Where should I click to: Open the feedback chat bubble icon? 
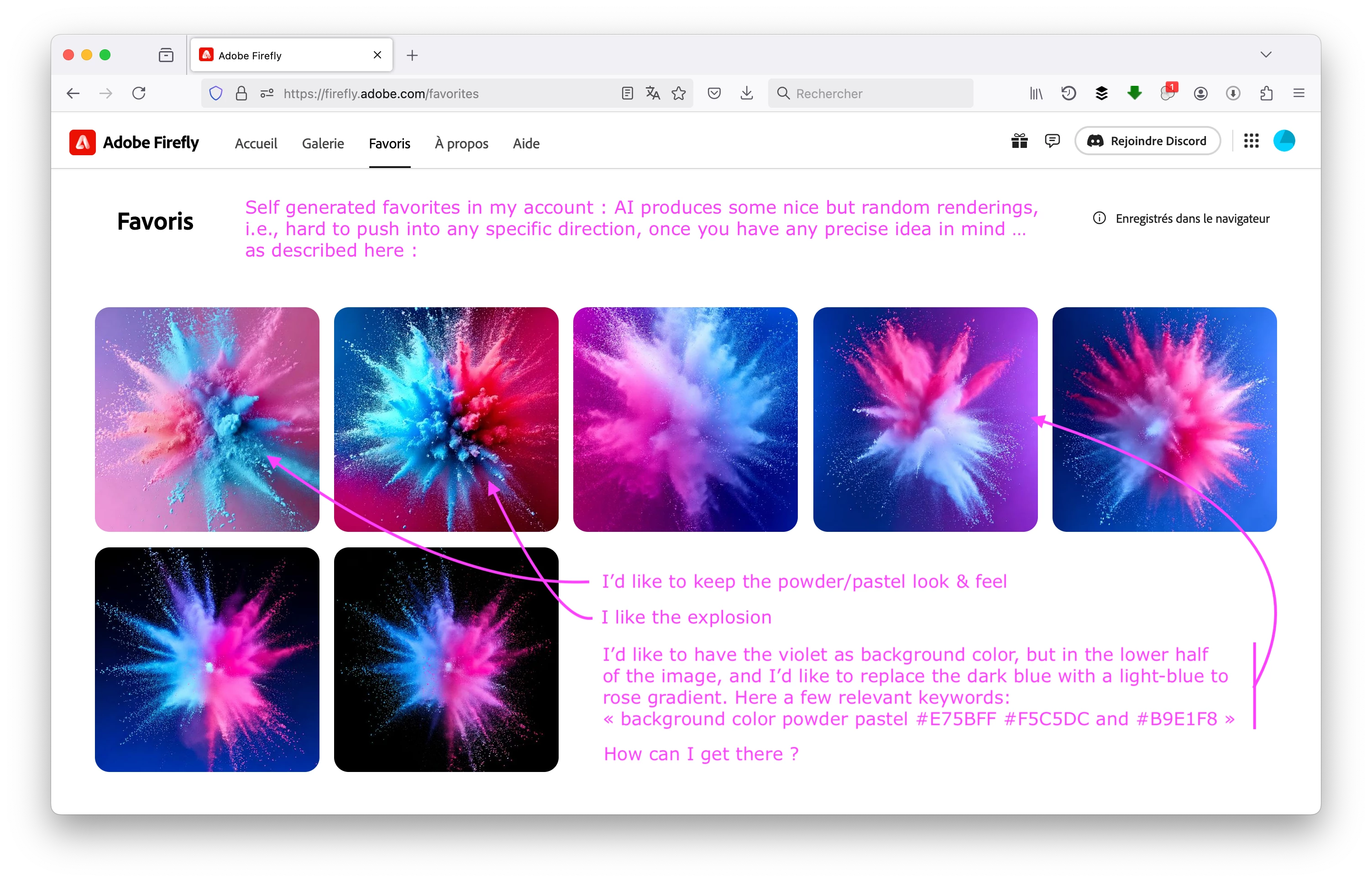click(x=1052, y=141)
